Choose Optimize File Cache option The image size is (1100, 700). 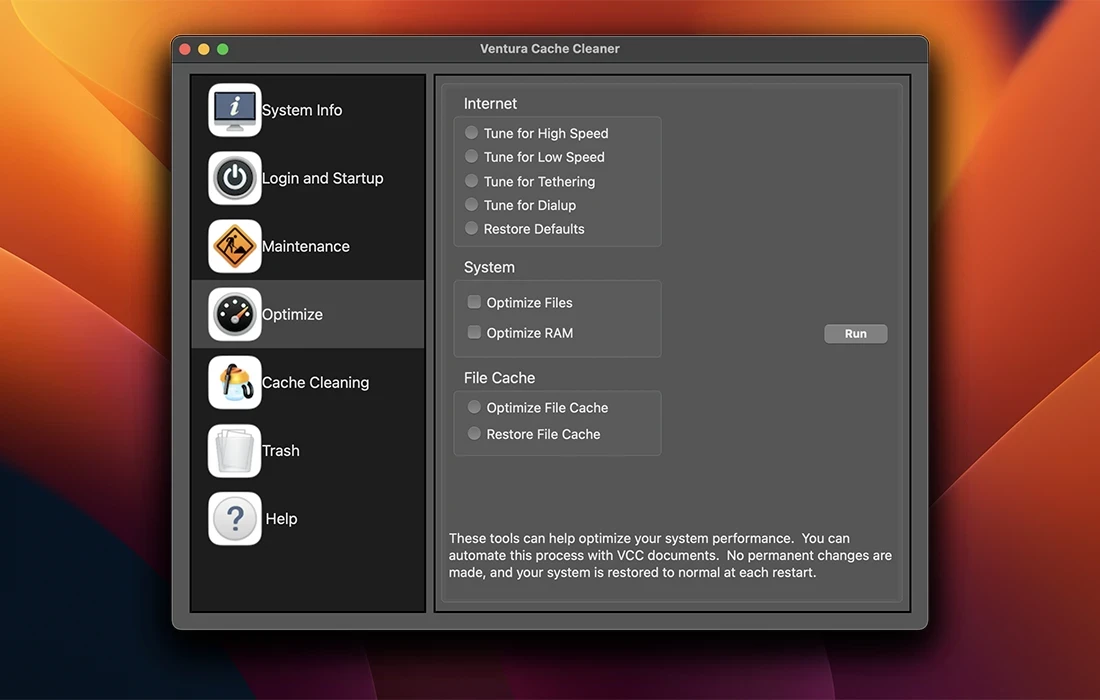475,407
